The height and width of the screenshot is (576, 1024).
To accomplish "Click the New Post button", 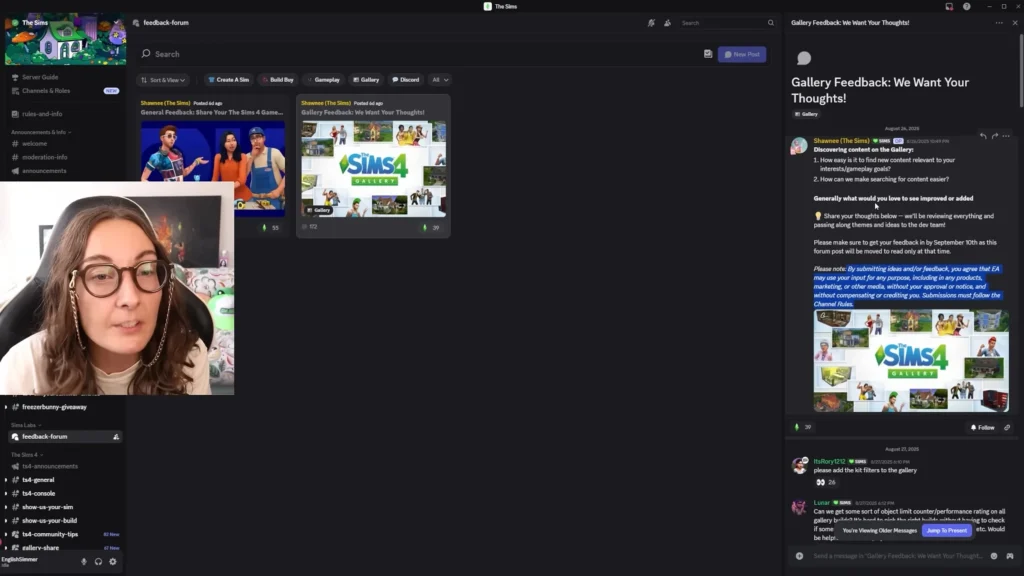I will (740, 53).
